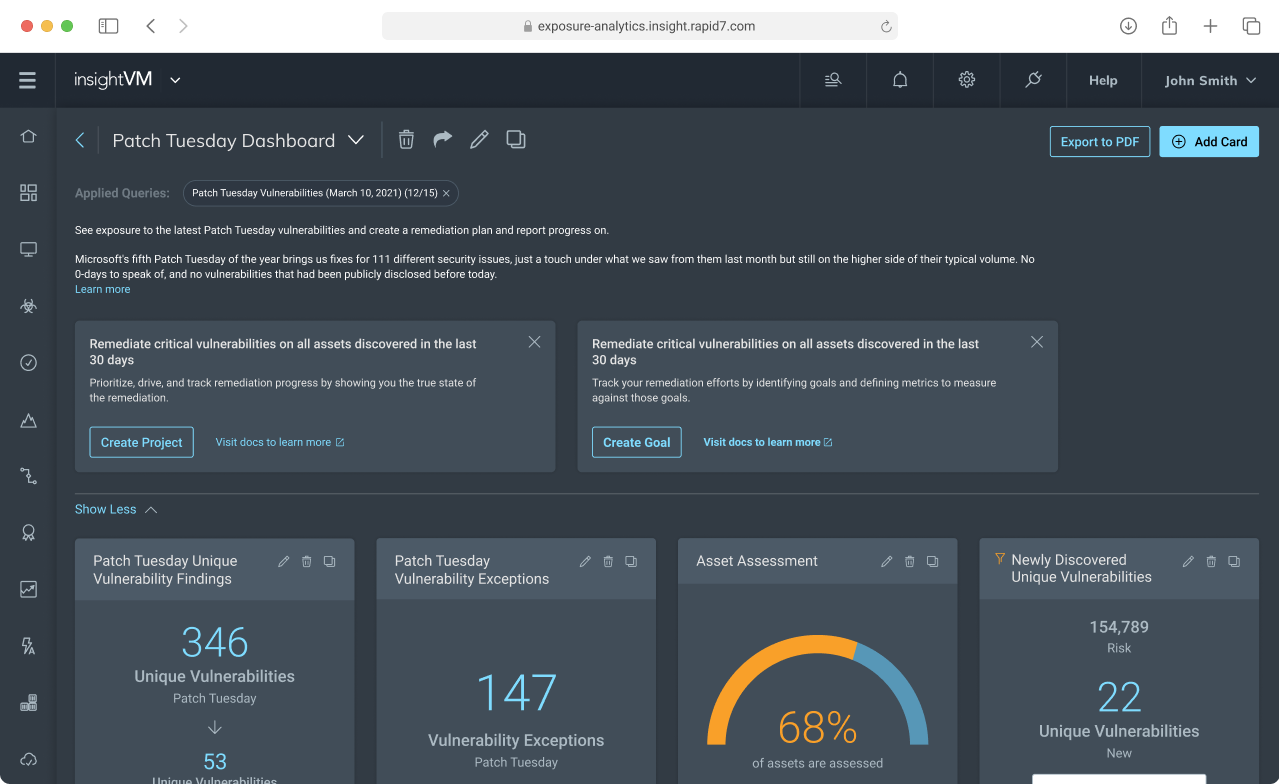This screenshot has height=784, width=1280.
Task: Open the mountain-shaped sidebar icon
Action: [x=28, y=420]
